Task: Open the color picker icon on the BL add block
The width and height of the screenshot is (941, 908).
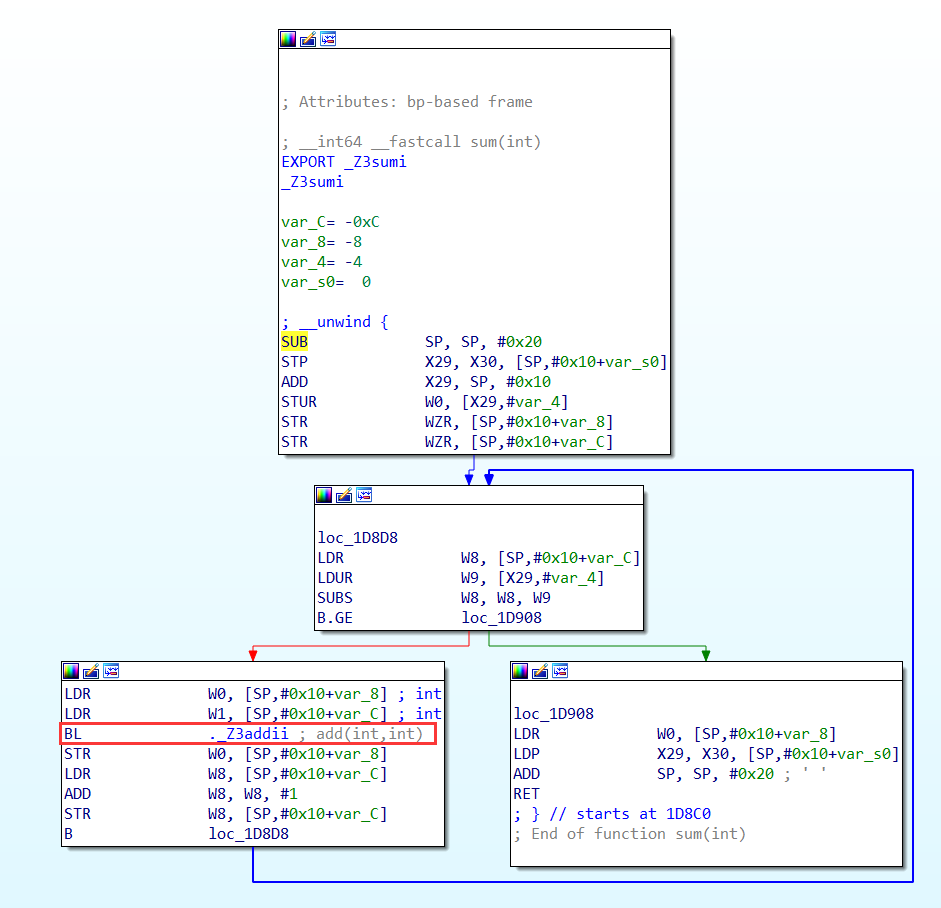Action: (71, 670)
